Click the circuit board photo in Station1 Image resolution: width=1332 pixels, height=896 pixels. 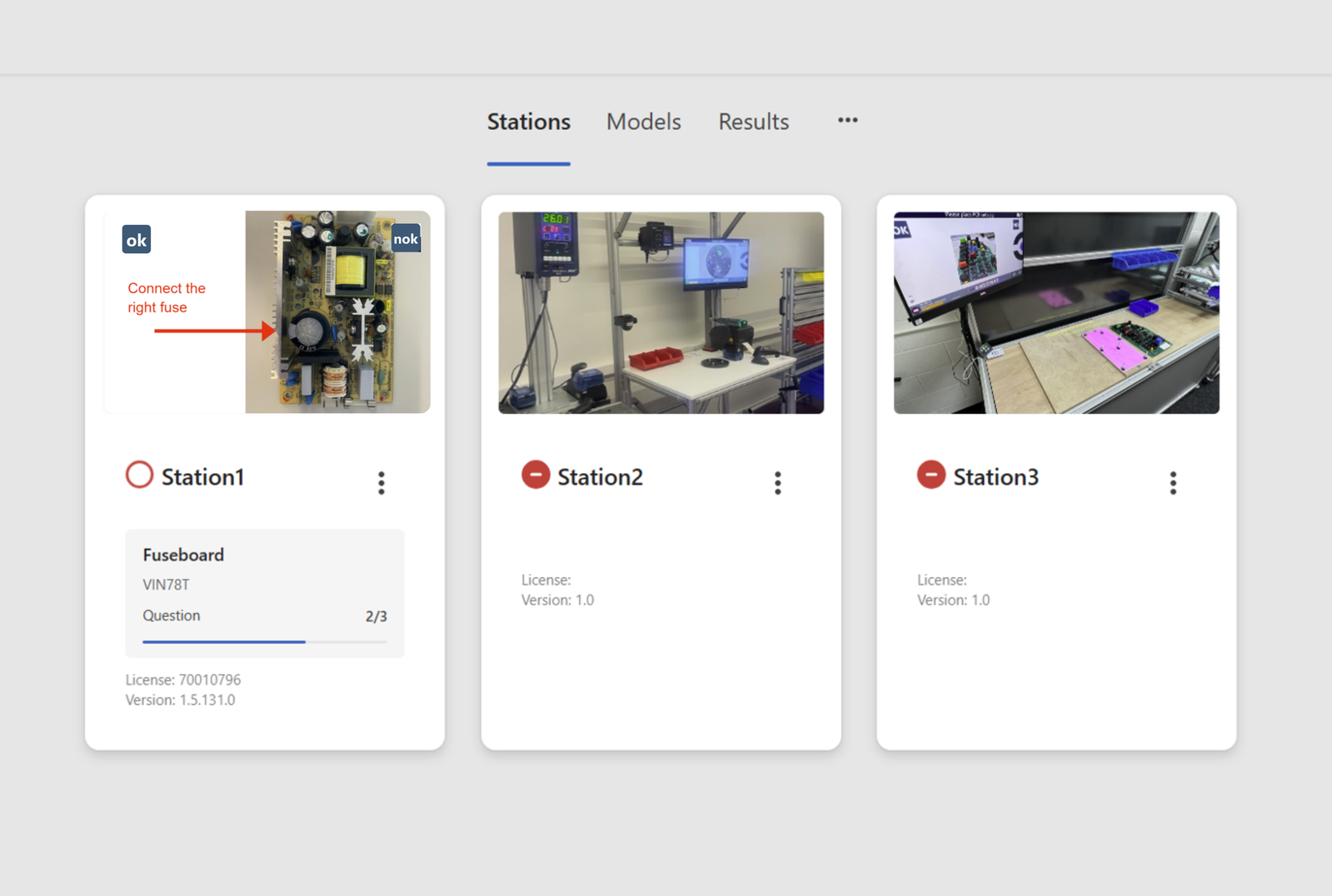tap(337, 312)
